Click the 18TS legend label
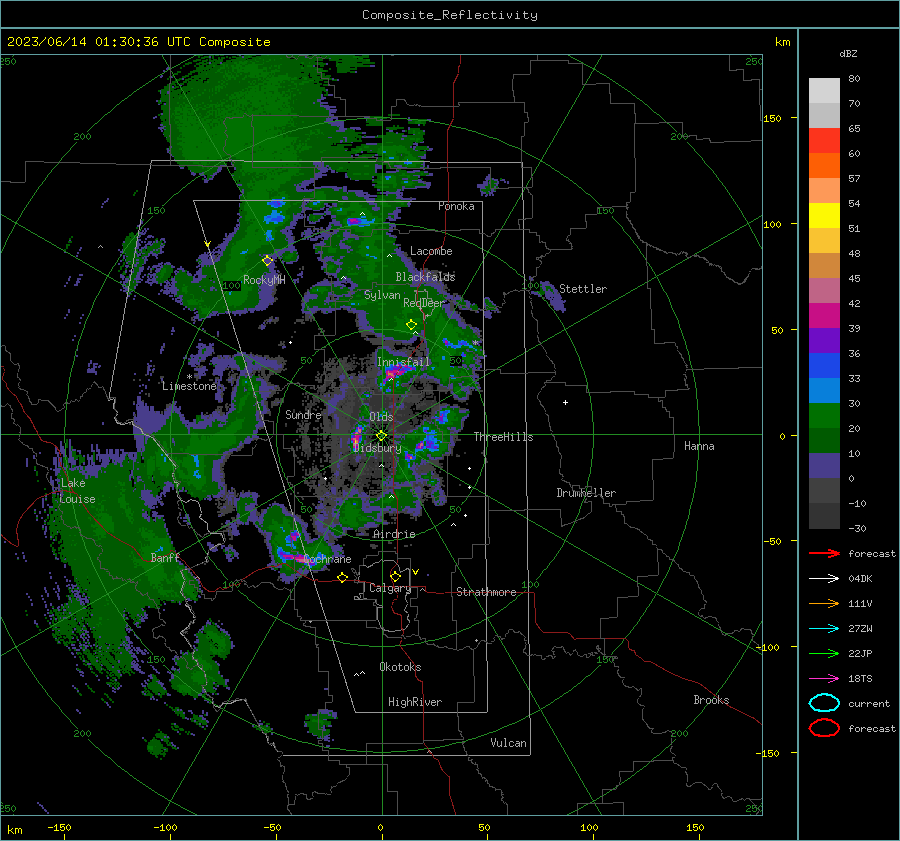 coord(860,679)
